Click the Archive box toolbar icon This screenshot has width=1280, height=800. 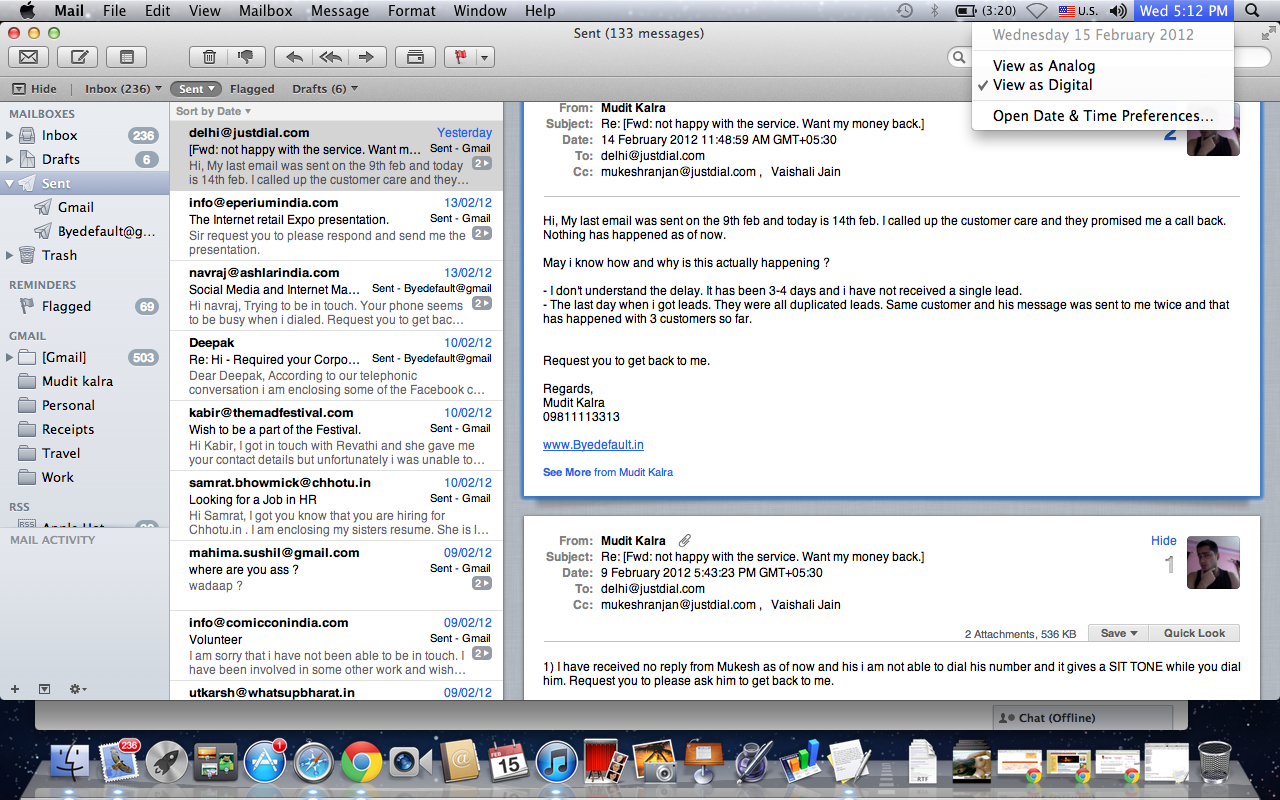pos(415,57)
